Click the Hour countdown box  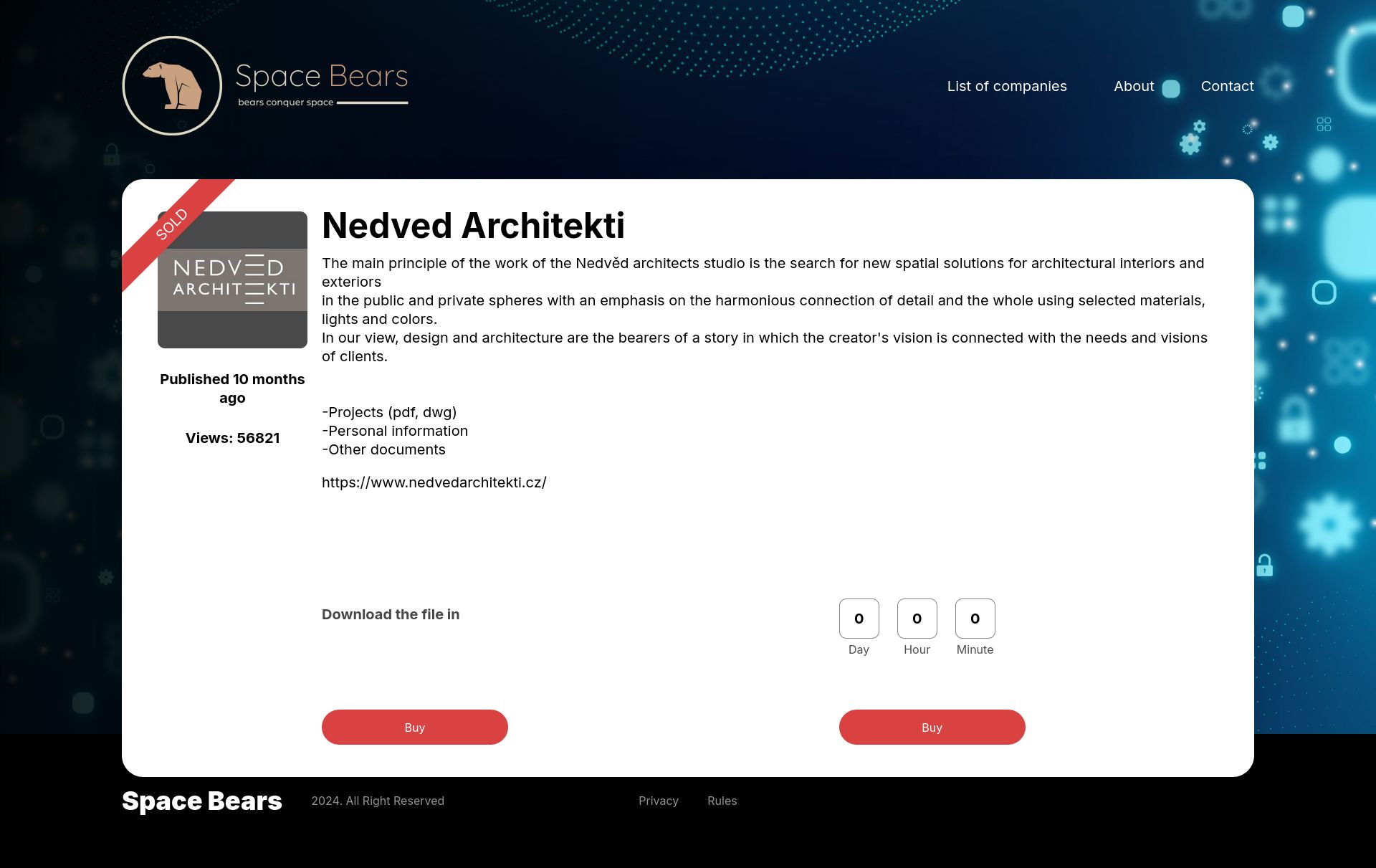917,618
